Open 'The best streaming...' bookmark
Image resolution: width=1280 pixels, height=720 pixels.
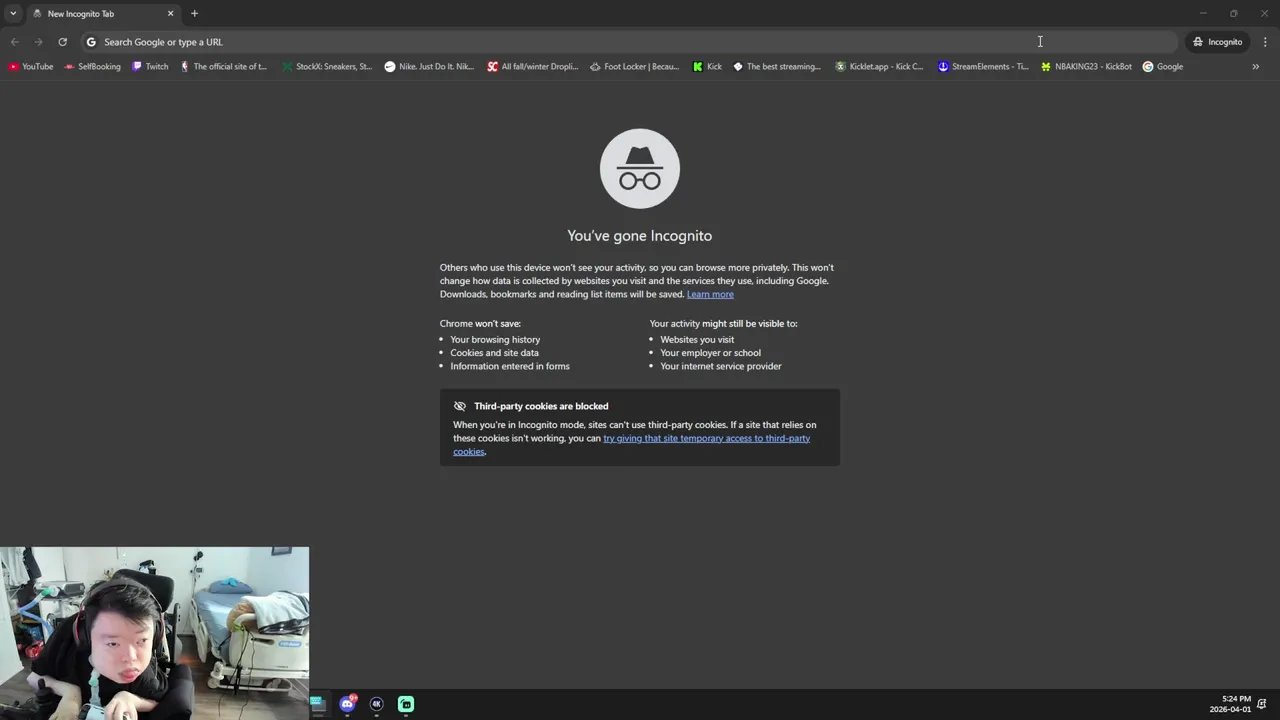(x=777, y=67)
